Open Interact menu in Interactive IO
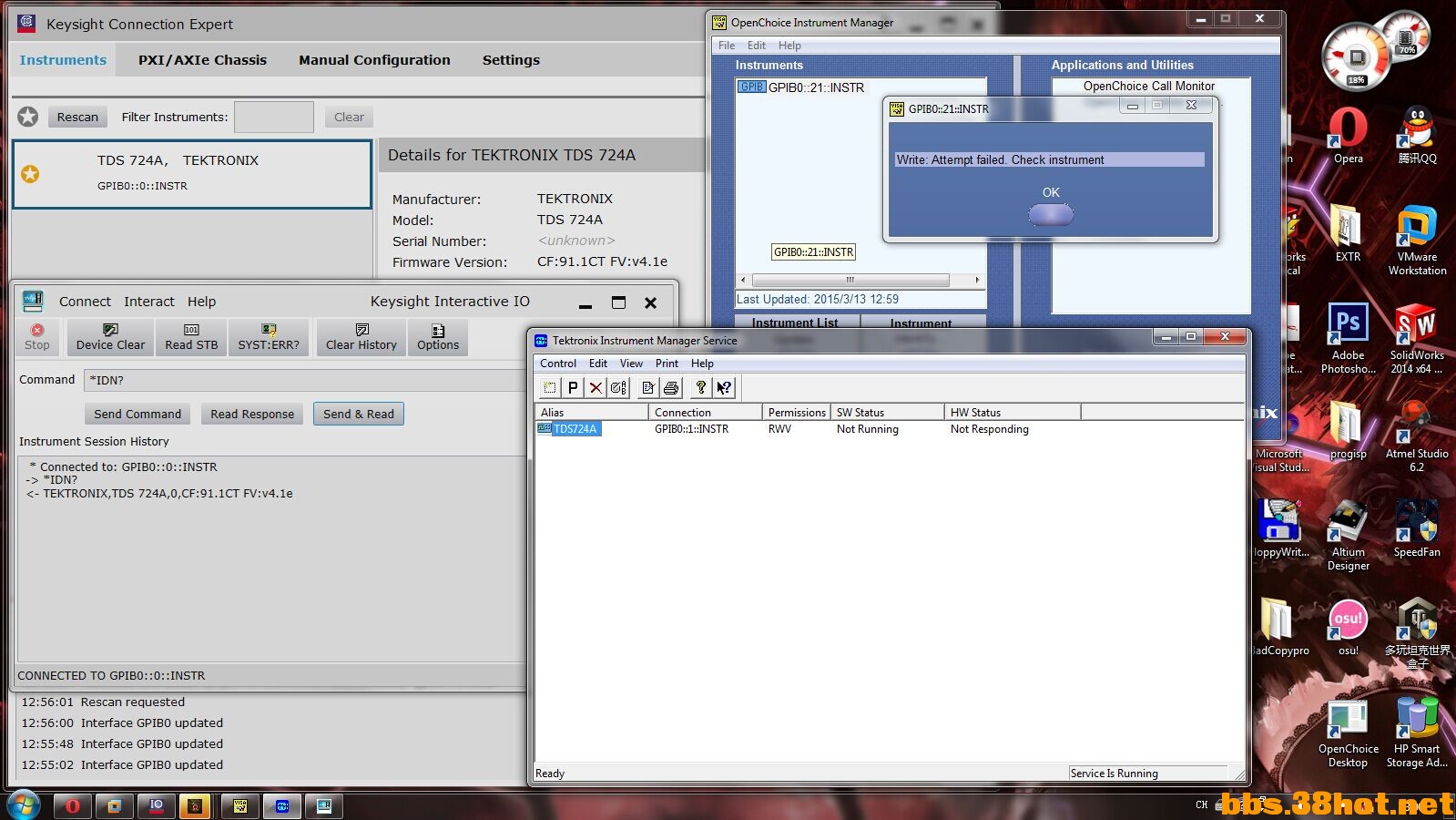The image size is (1456, 820). tap(149, 302)
